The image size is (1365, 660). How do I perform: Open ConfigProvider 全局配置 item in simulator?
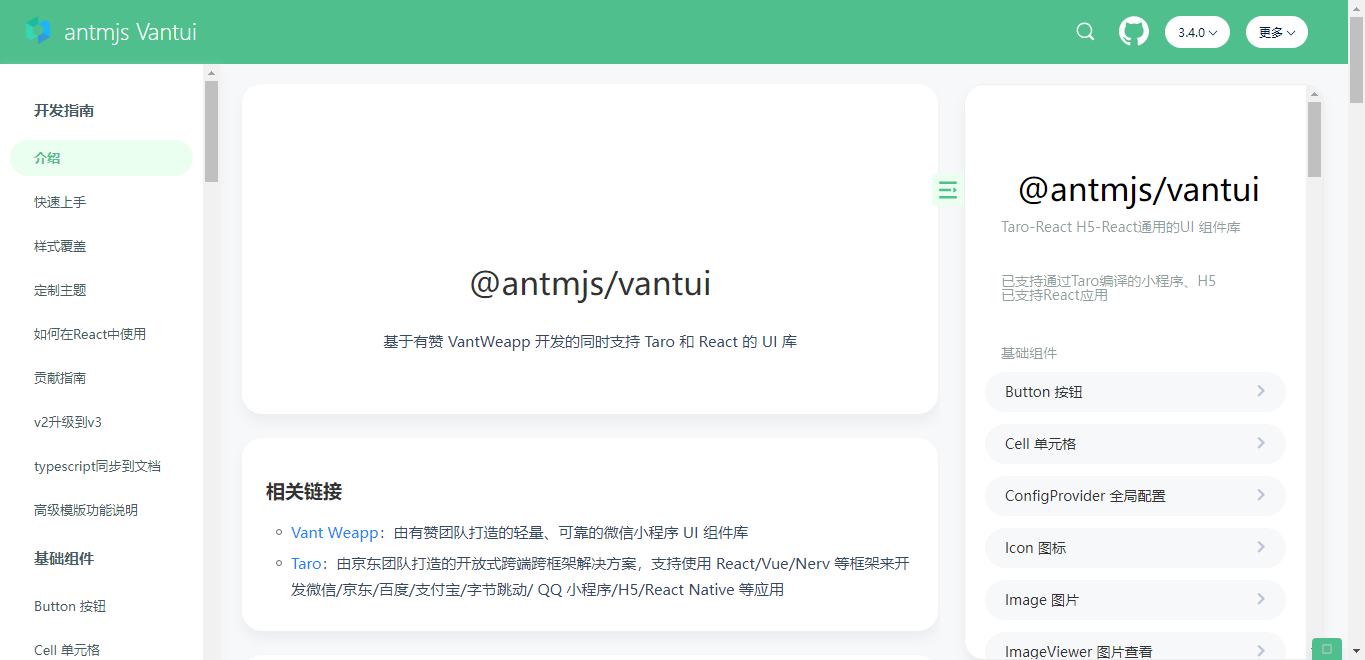1135,496
